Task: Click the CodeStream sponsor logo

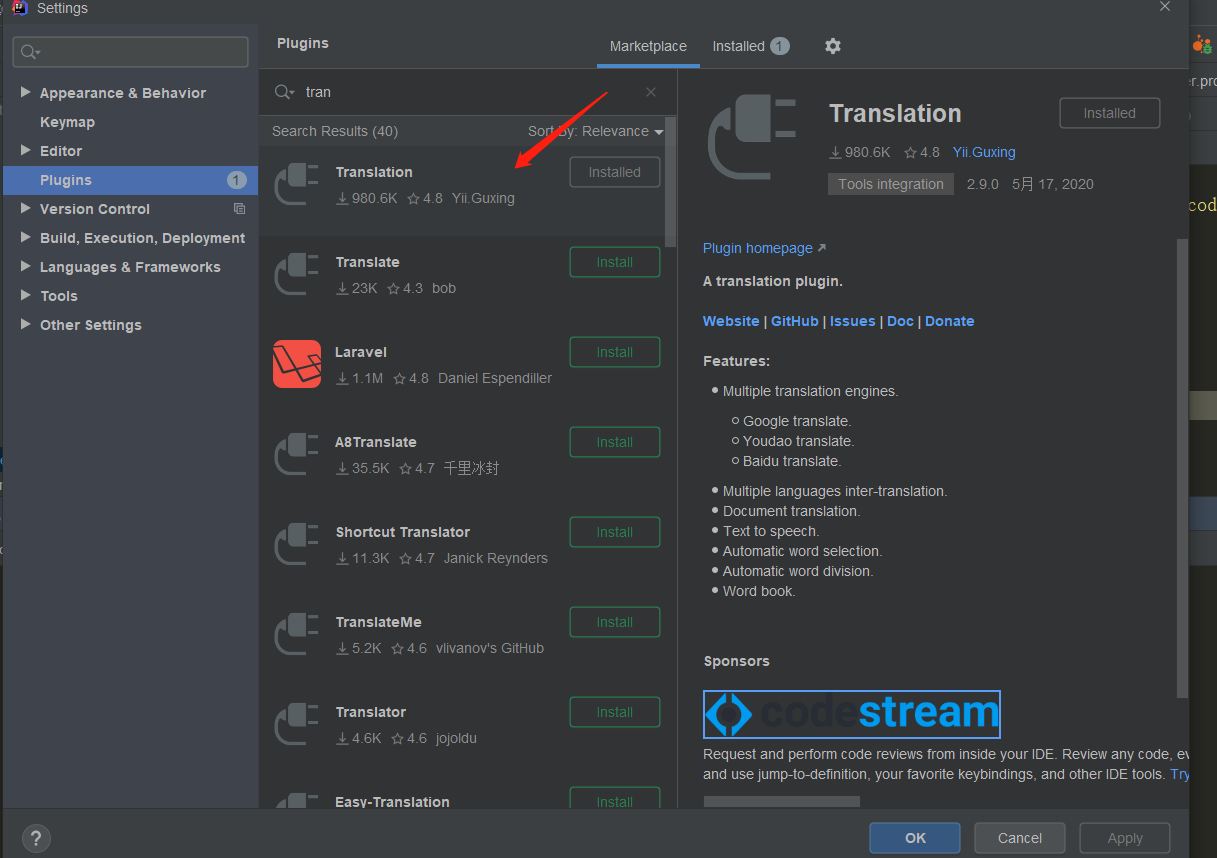Action: click(x=852, y=714)
